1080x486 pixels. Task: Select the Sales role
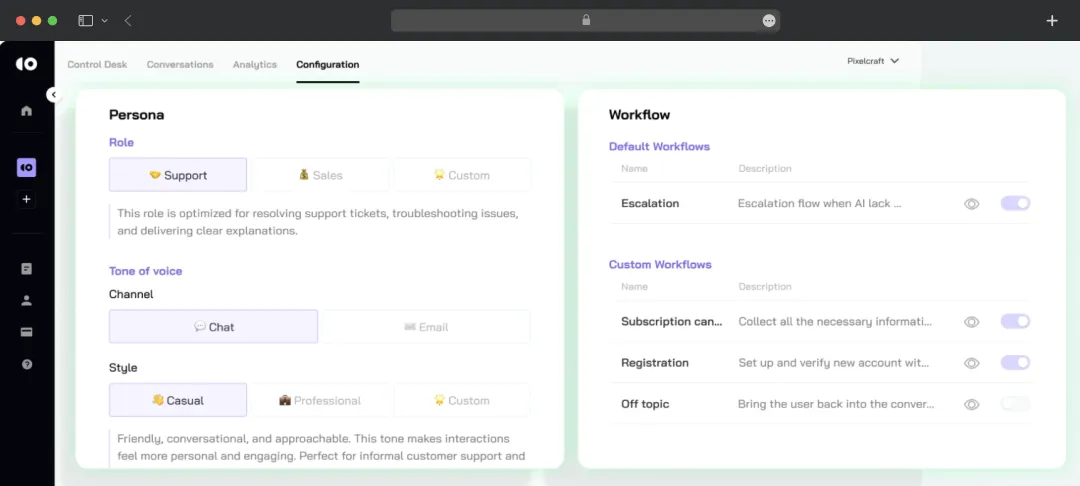coord(320,175)
